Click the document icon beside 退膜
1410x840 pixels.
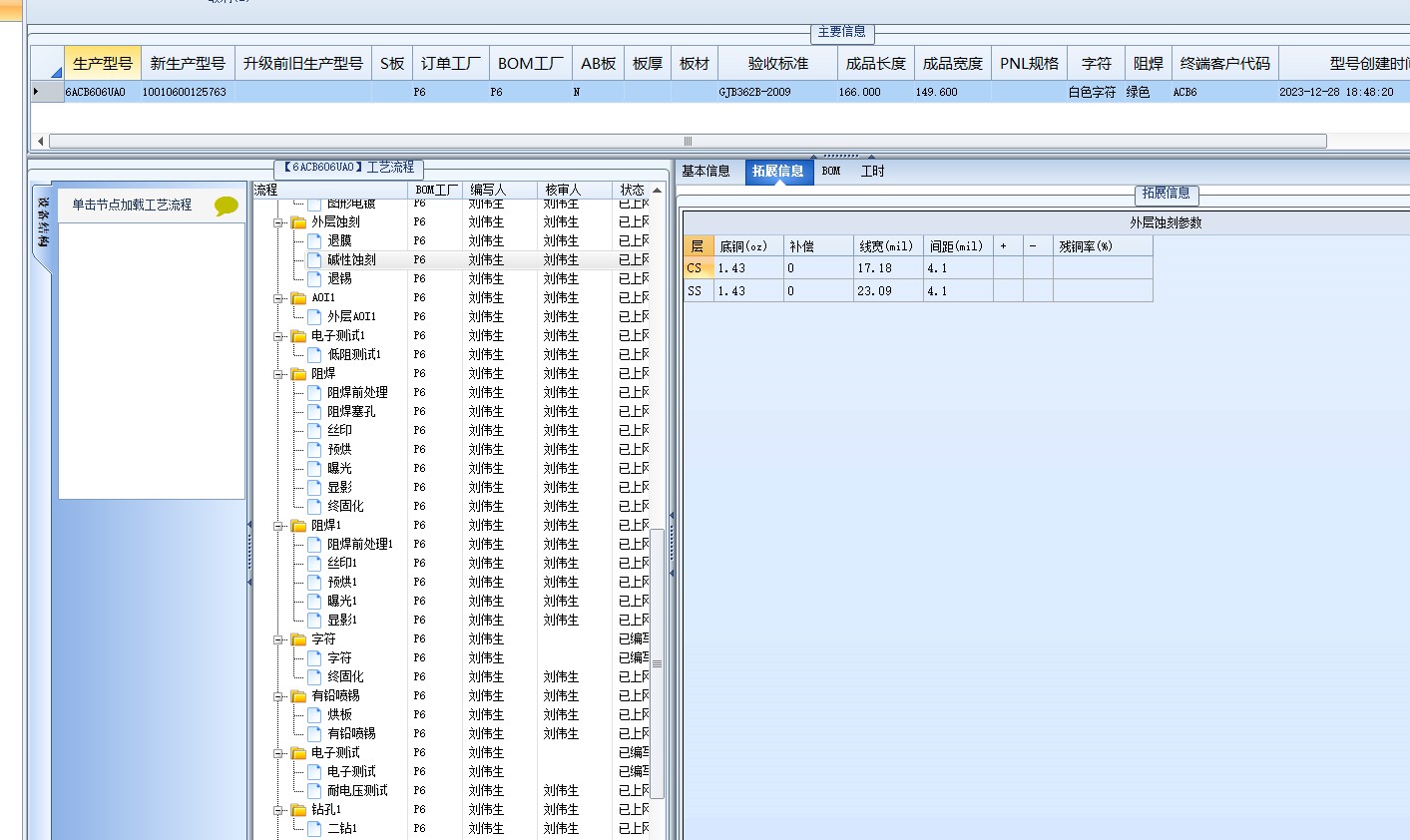coord(314,240)
